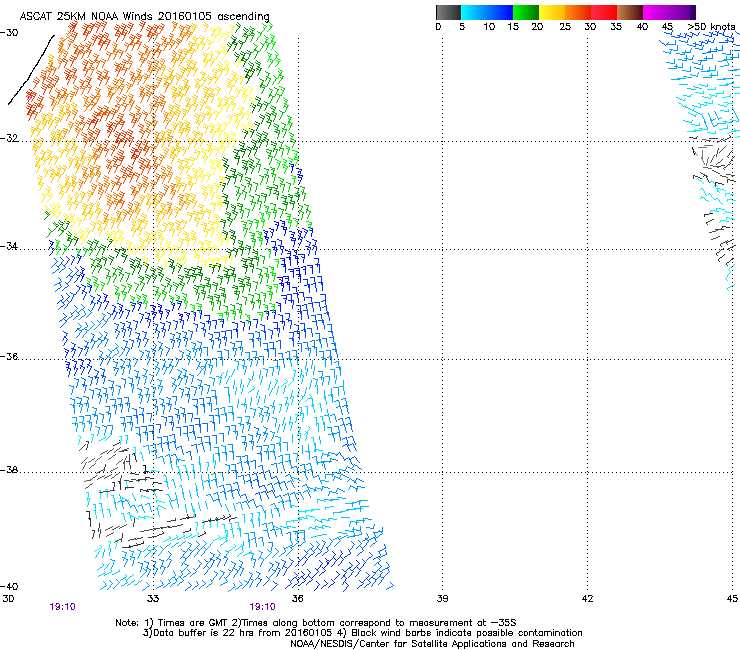The width and height of the screenshot is (740, 650).
Task: Click the gray 0-5 knots color swatch
Action: tap(448, 12)
